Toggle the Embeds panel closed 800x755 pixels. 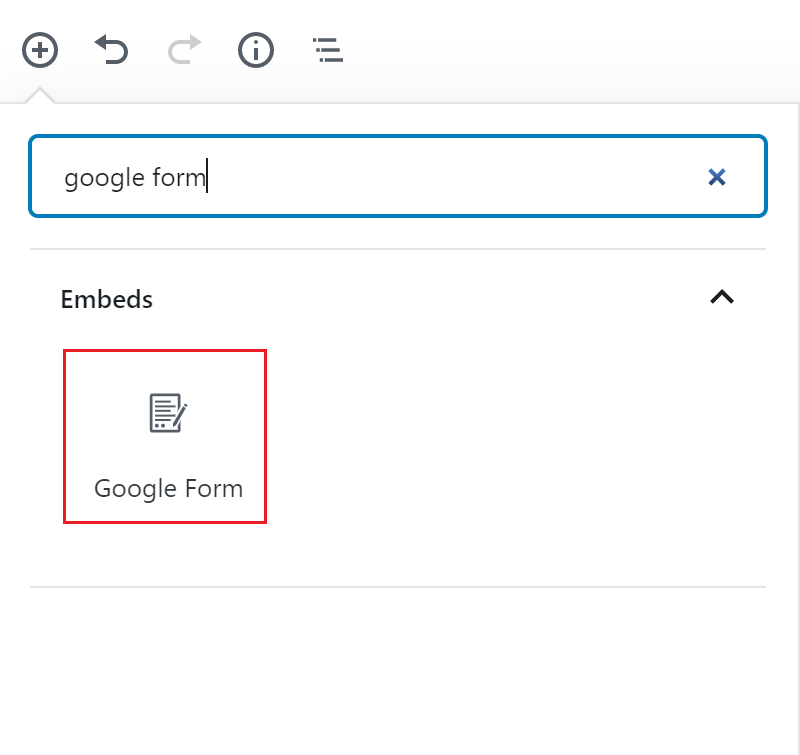pos(722,297)
